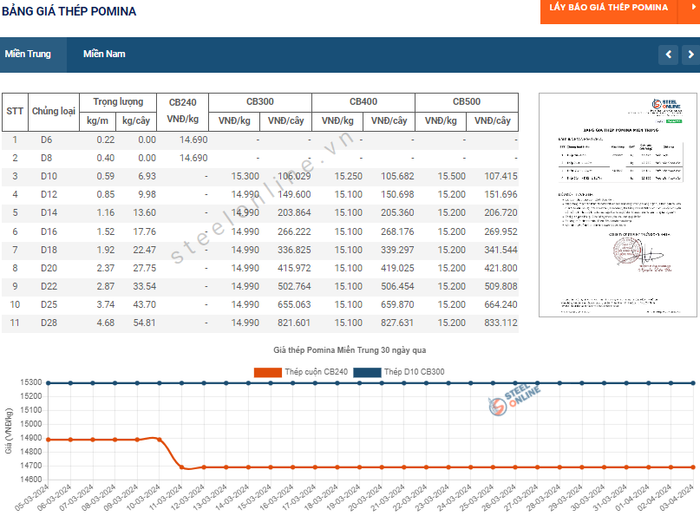Click the CB400 column header
This screenshot has height=515, width=700.
pyautogui.click(x=363, y=102)
